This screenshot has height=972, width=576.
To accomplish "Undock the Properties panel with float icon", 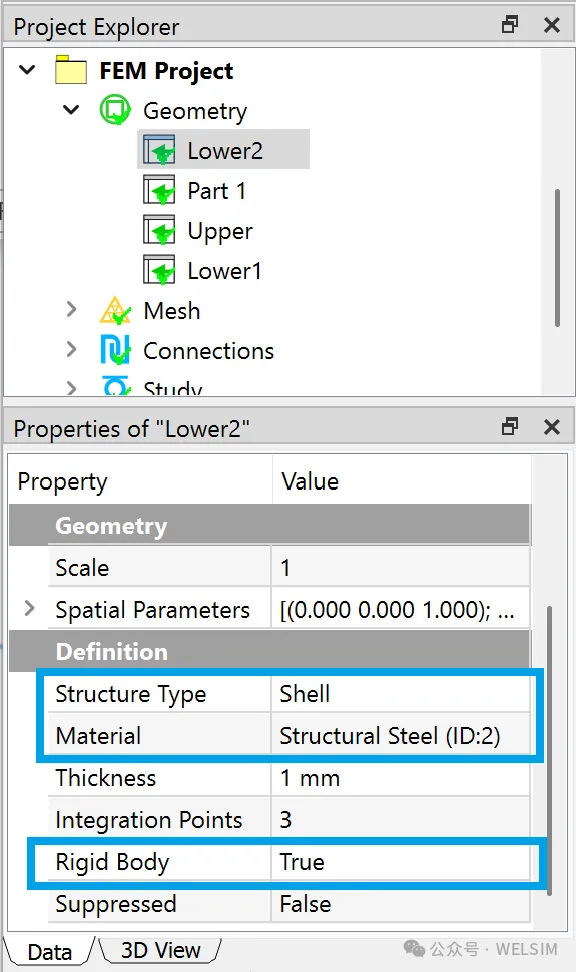I will pos(510,426).
